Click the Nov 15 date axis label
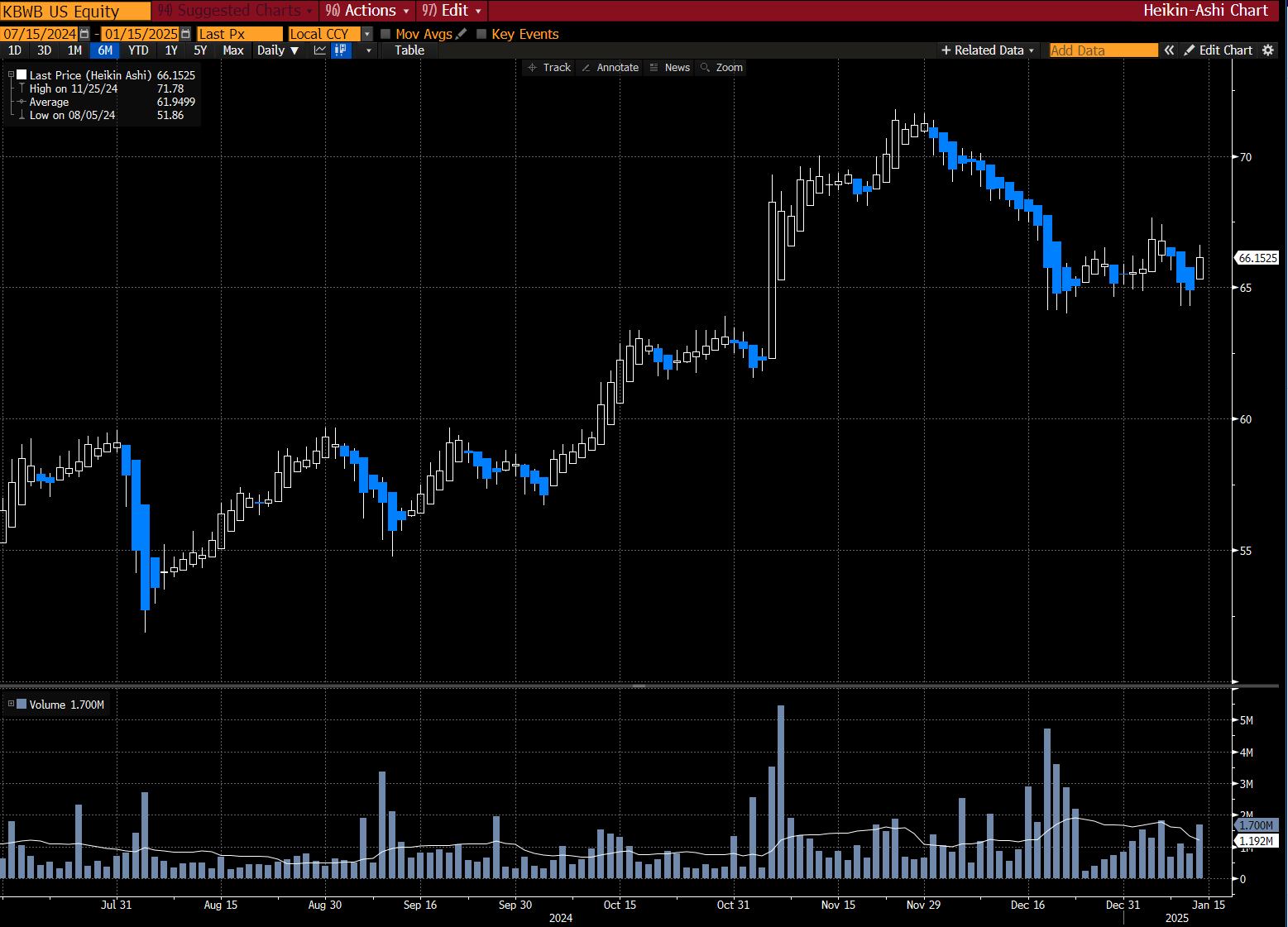The width and height of the screenshot is (1288, 927). pos(838,905)
